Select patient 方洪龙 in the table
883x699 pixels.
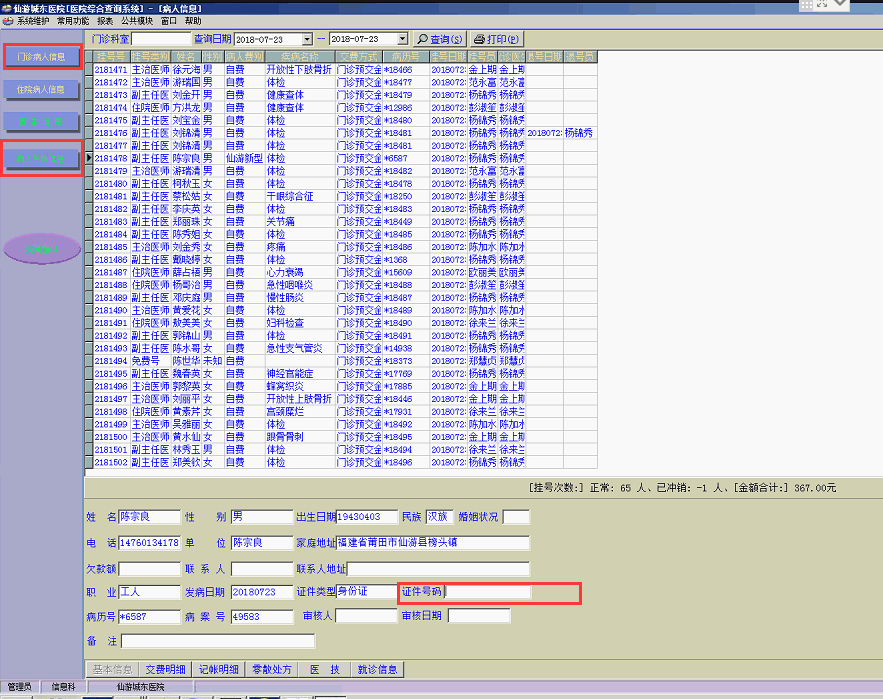(186, 108)
